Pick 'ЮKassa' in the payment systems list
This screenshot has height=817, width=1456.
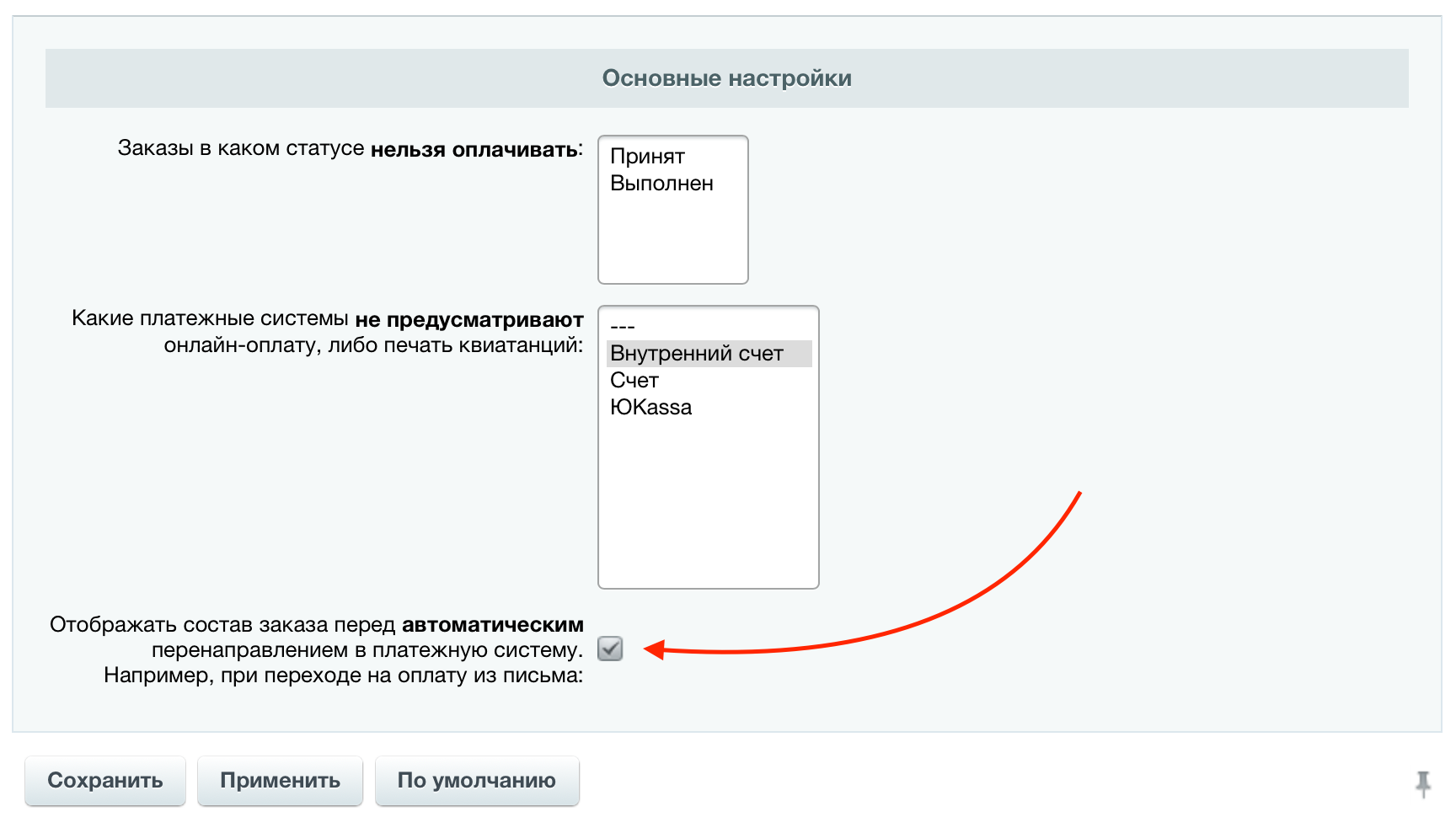pyautogui.click(x=650, y=408)
